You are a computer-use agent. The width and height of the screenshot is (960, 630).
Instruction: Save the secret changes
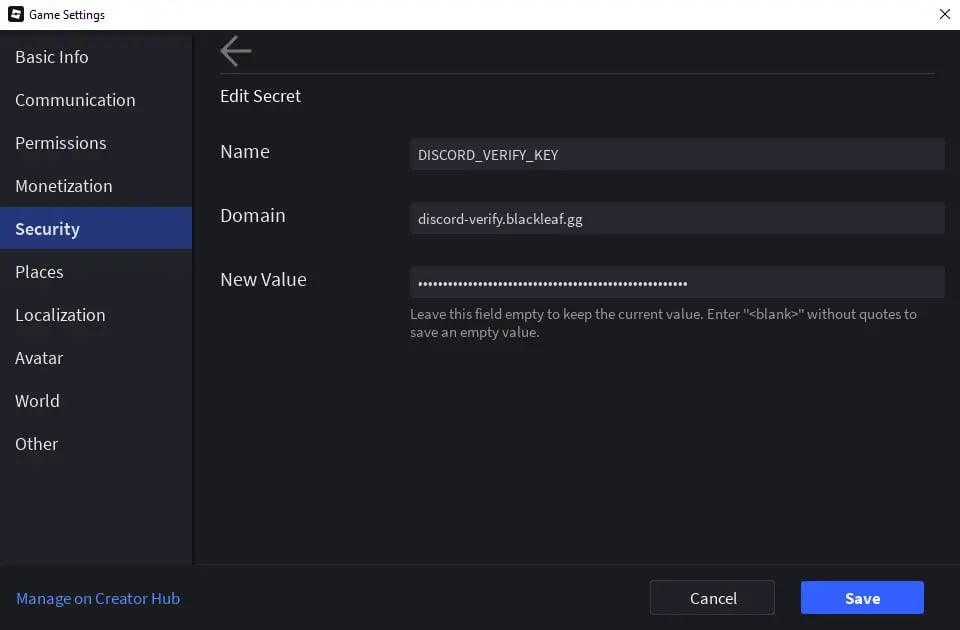862,598
